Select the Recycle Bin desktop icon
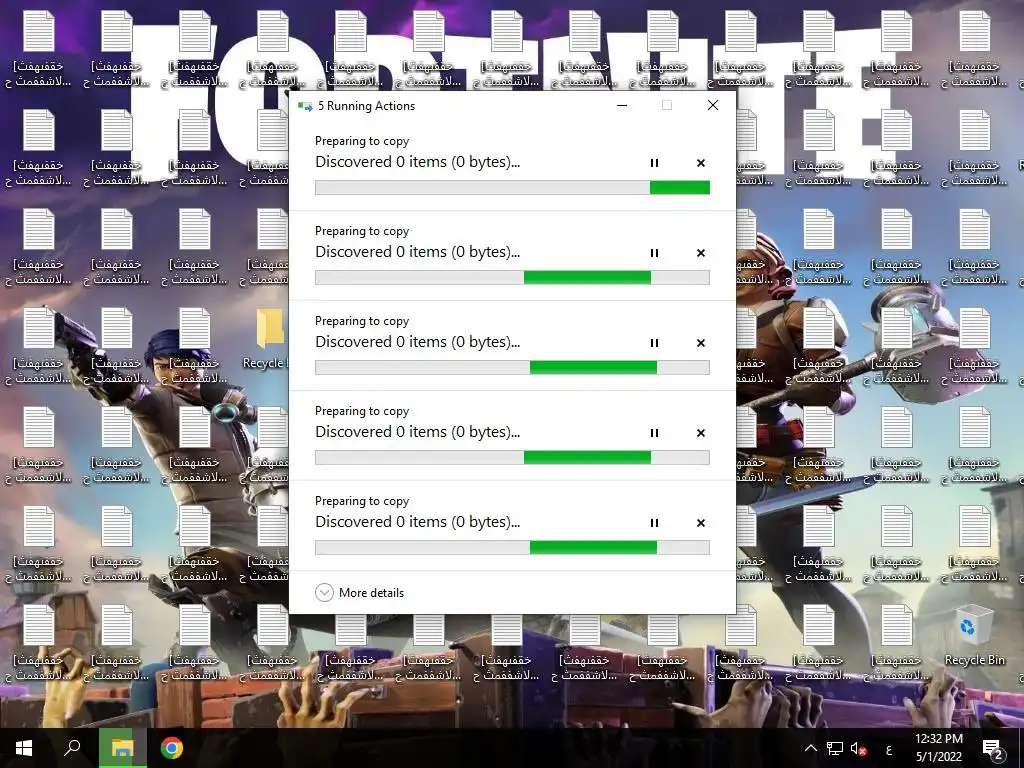The image size is (1024, 768). [x=974, y=635]
